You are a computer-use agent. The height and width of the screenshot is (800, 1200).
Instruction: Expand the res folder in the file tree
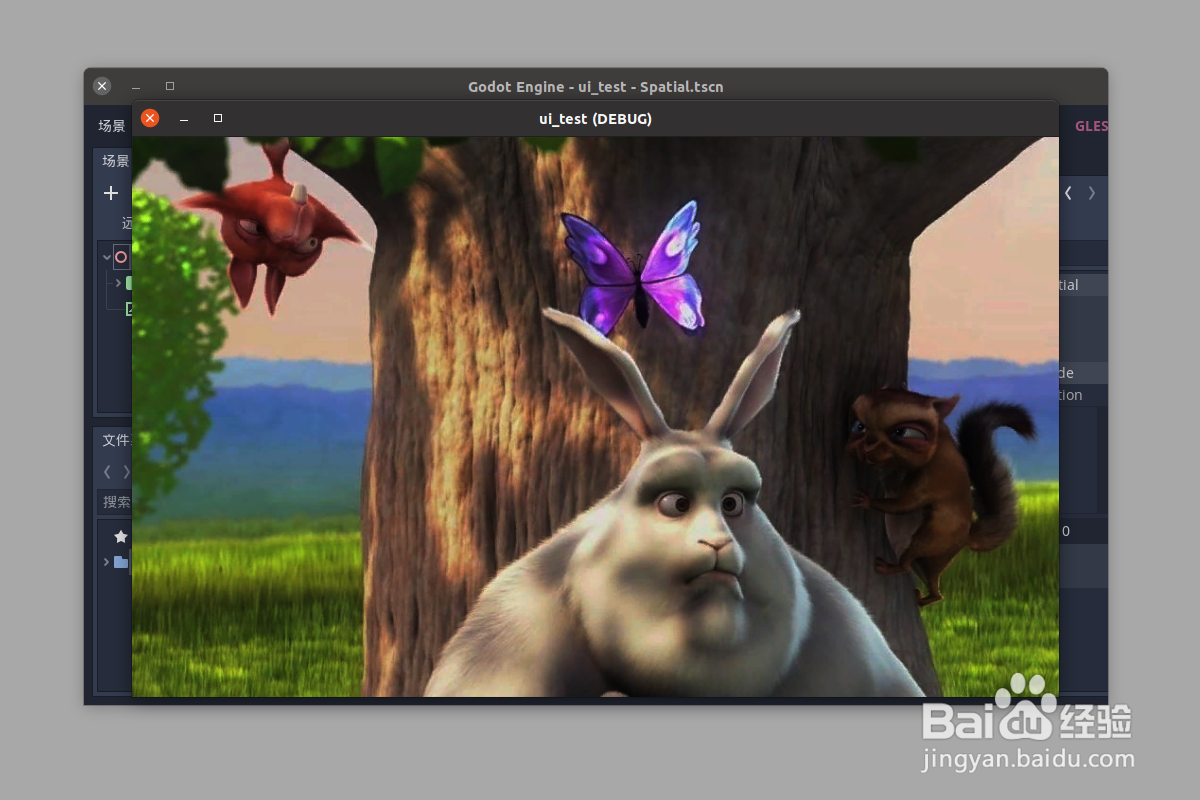(x=106, y=562)
